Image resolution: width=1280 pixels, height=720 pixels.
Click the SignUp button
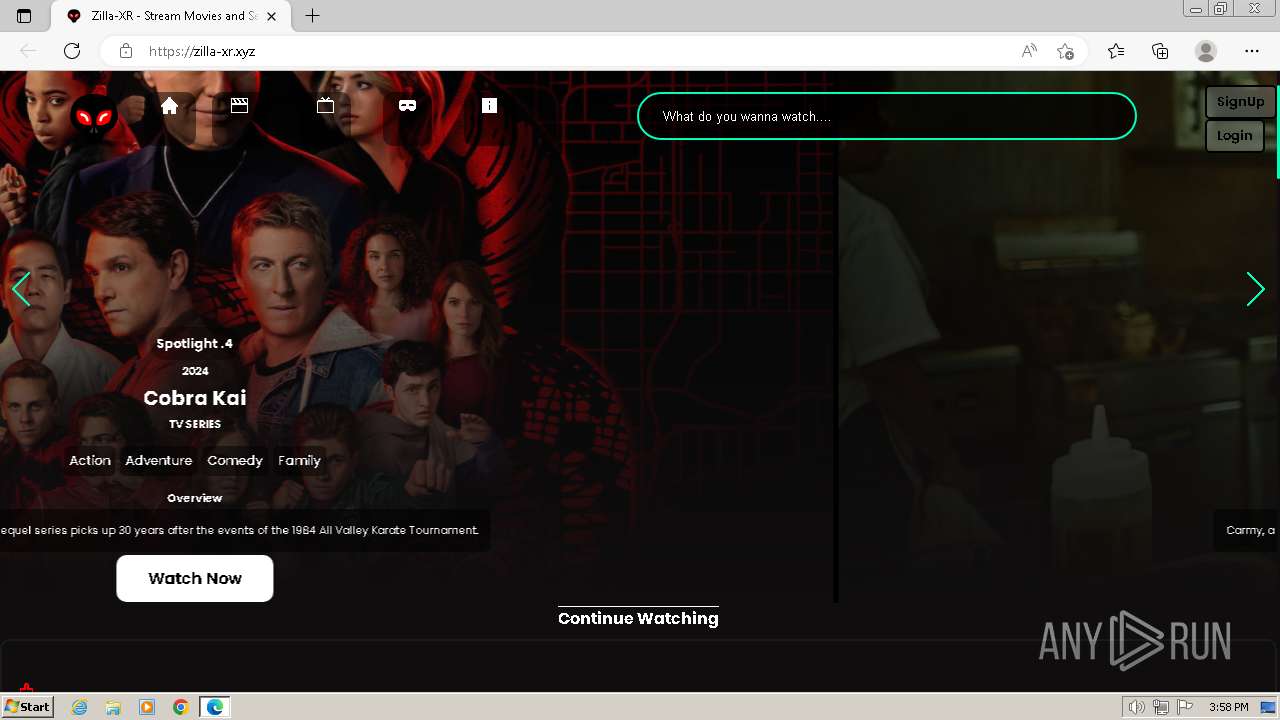point(1240,102)
